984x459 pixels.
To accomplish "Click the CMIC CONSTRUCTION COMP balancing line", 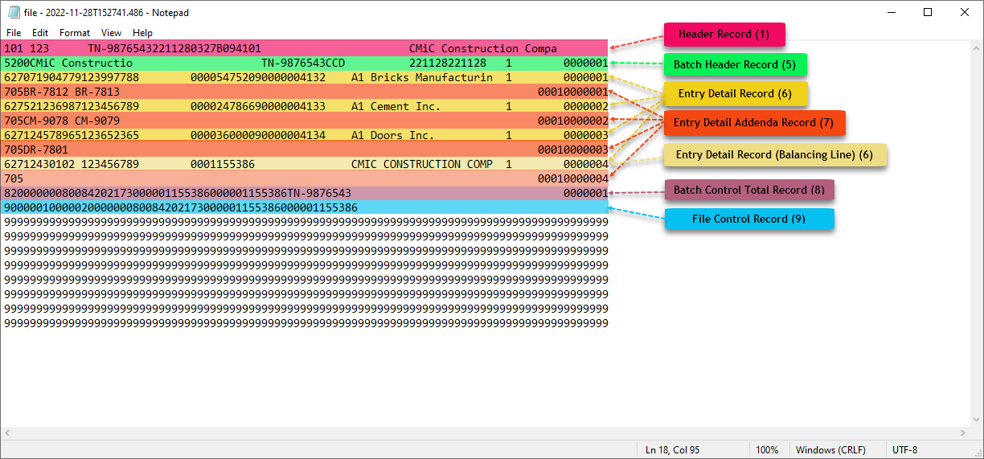I will [x=304, y=164].
